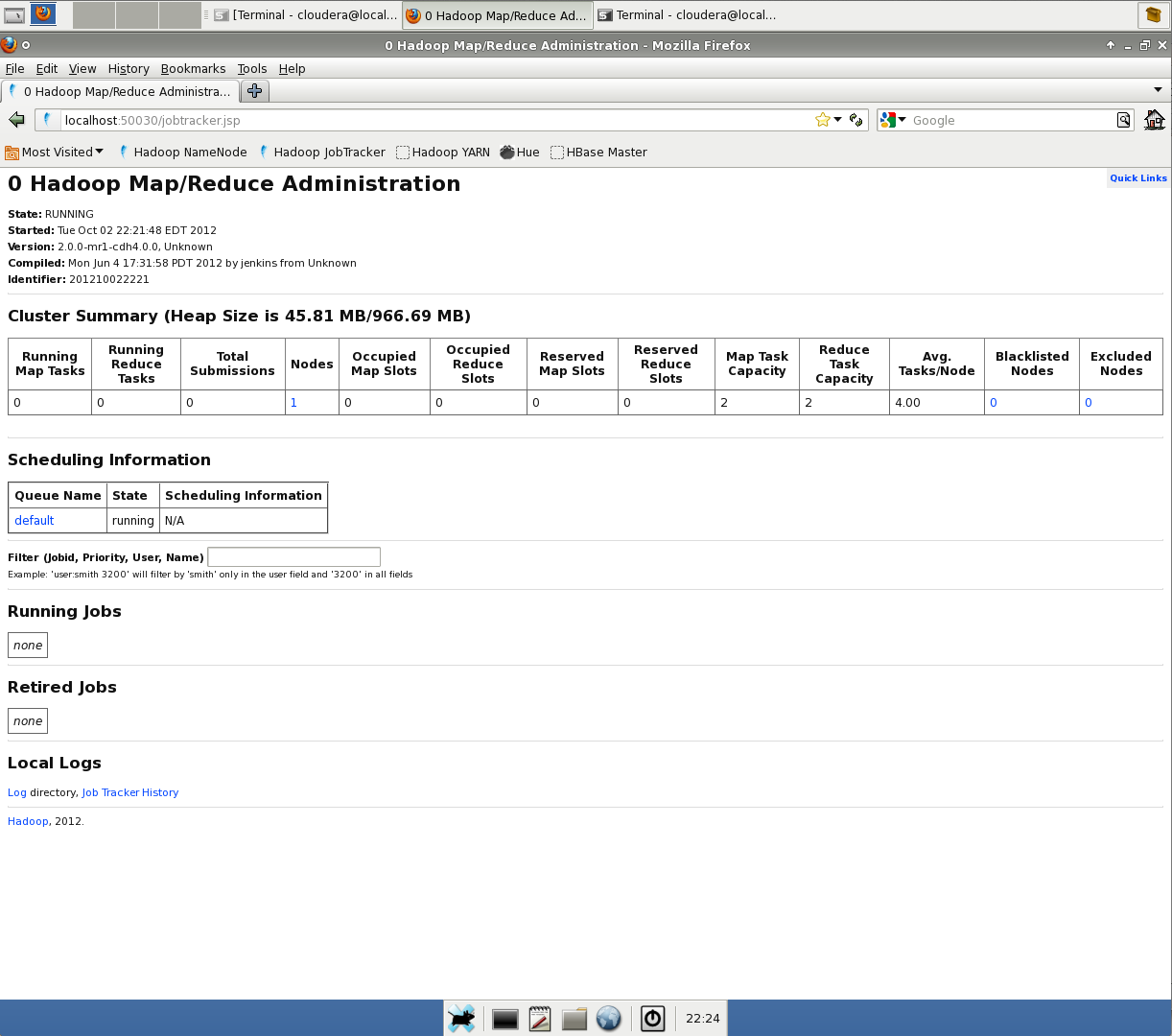Click the power/logout icon in the dock

coord(653,1018)
